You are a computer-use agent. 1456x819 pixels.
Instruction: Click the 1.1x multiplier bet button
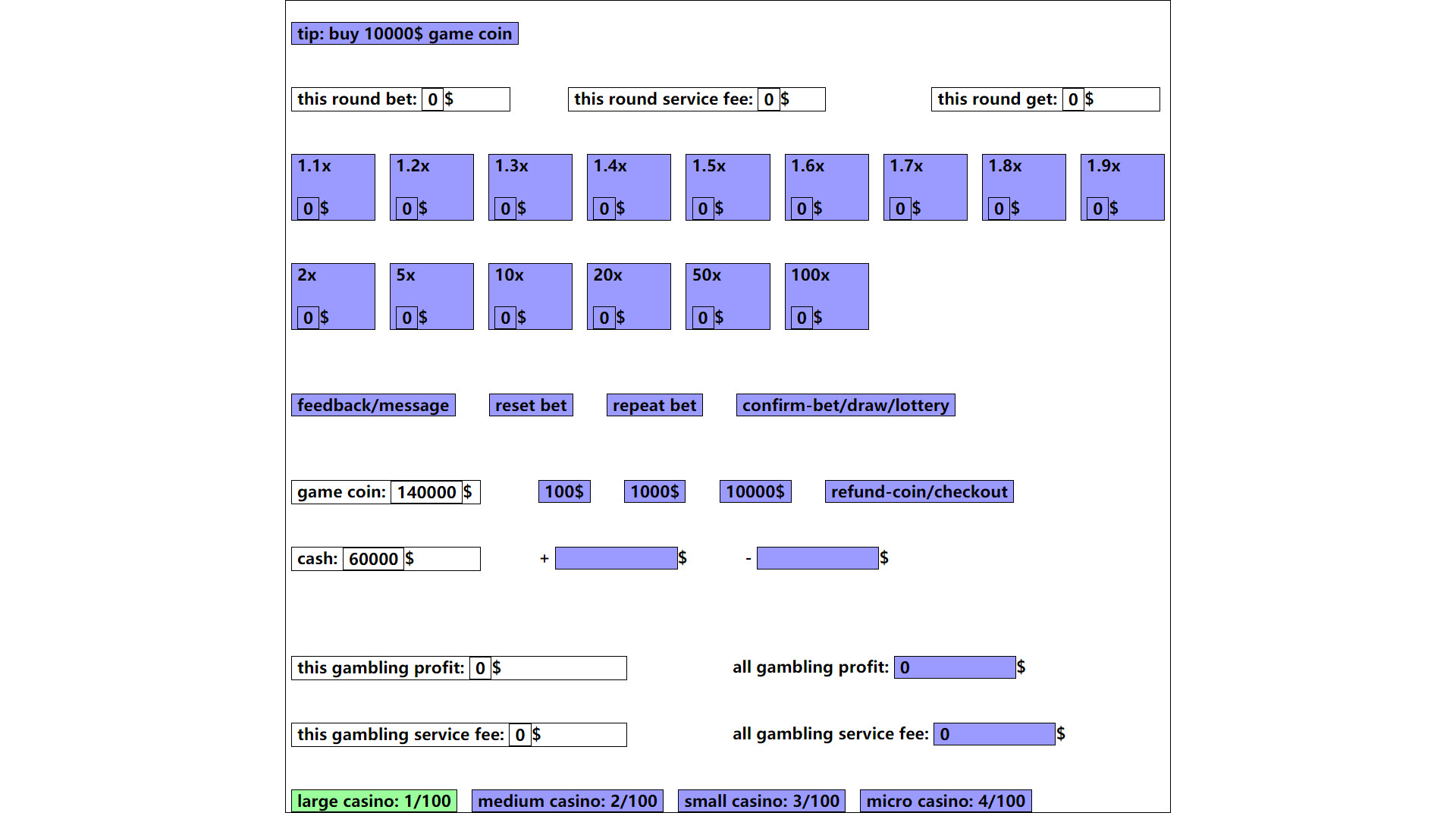(x=335, y=187)
